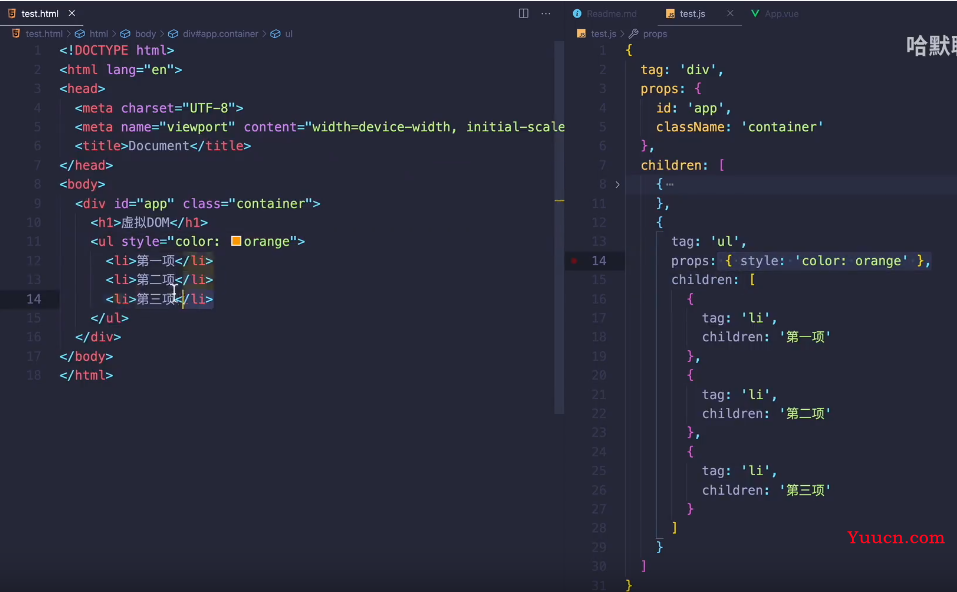
Task: Select the test.html editor tab
Action: (40, 13)
